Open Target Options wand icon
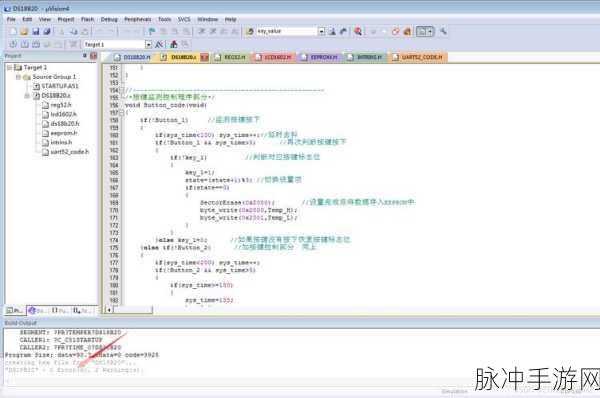The width and height of the screenshot is (600, 398). point(160,44)
